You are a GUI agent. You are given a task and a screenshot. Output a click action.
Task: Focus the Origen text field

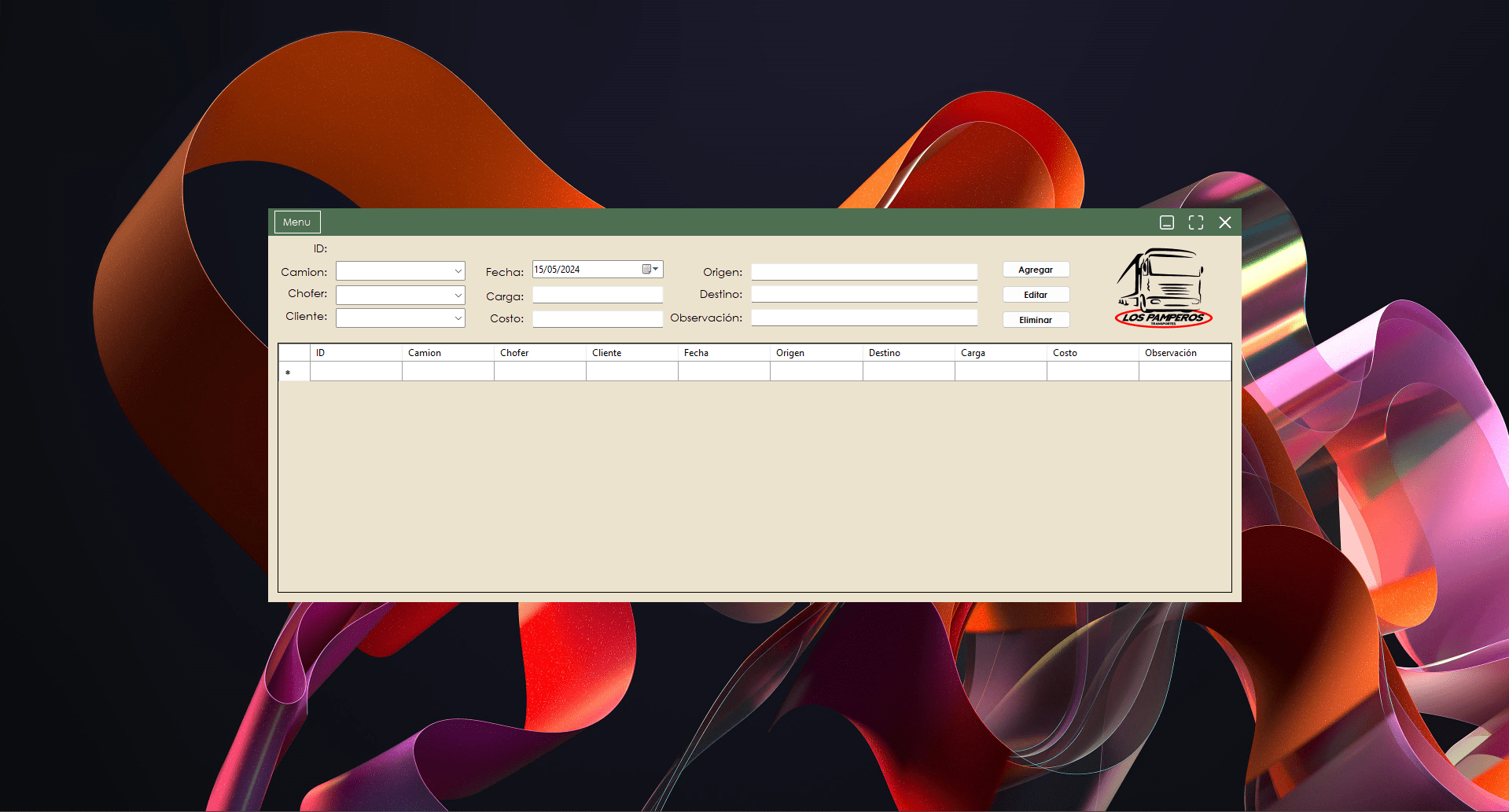863,272
